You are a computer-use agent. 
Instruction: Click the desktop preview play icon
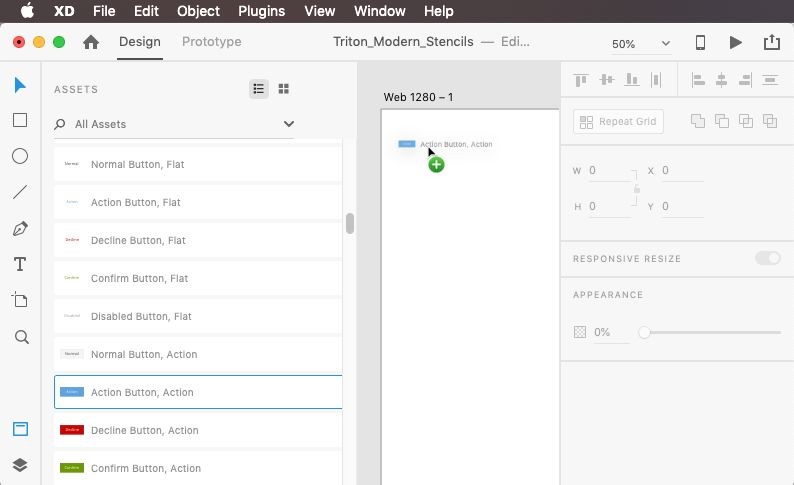click(736, 43)
